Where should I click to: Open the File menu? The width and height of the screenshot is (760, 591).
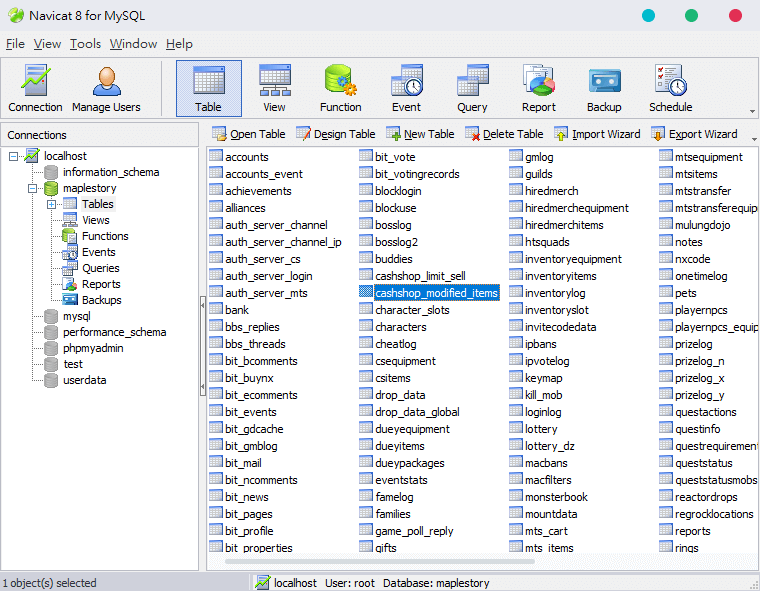[15, 44]
